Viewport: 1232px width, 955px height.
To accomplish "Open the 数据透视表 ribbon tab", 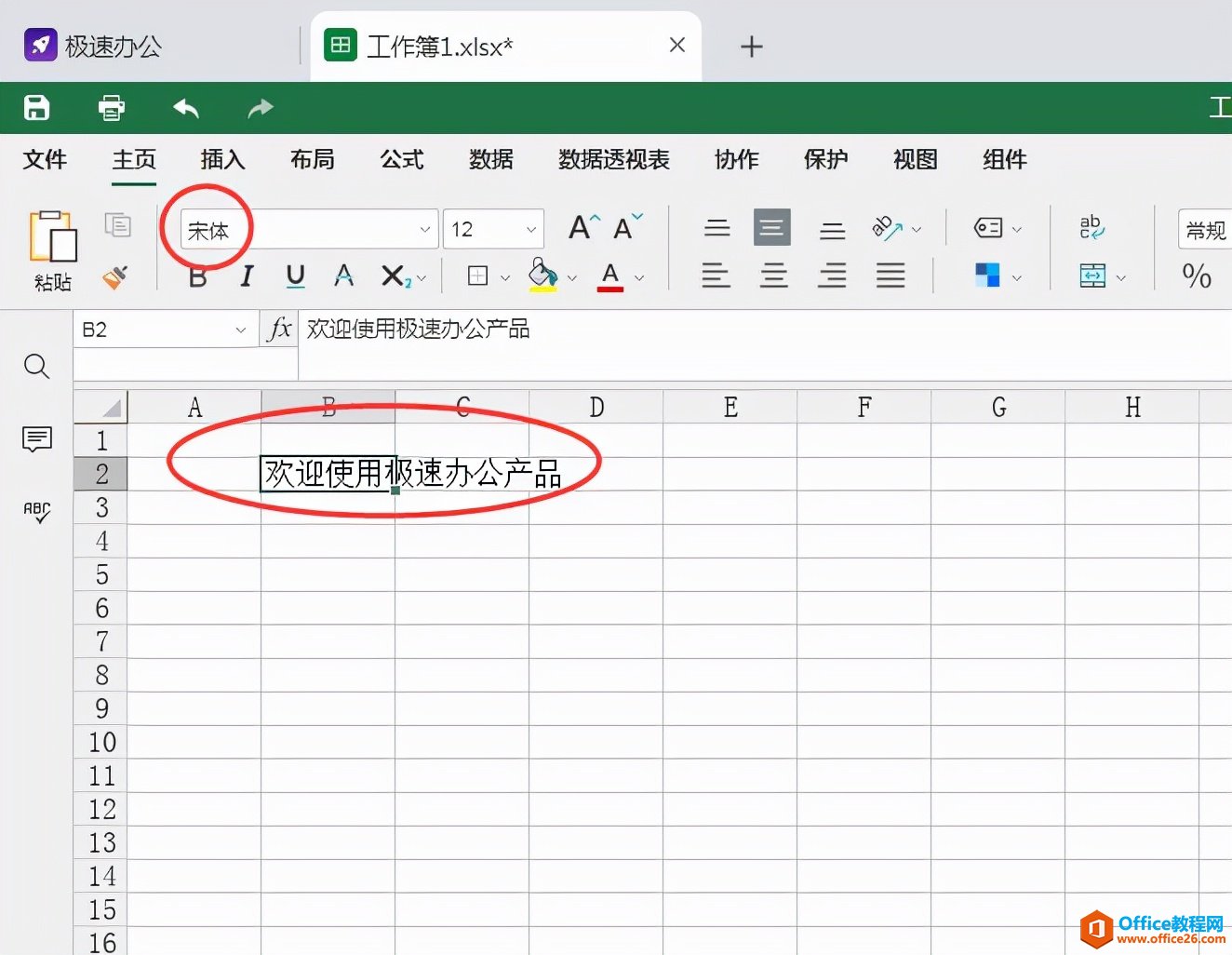I will 613,159.
